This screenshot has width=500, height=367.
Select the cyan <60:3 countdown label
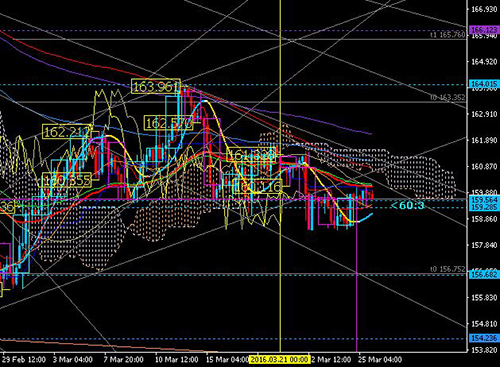(407, 205)
